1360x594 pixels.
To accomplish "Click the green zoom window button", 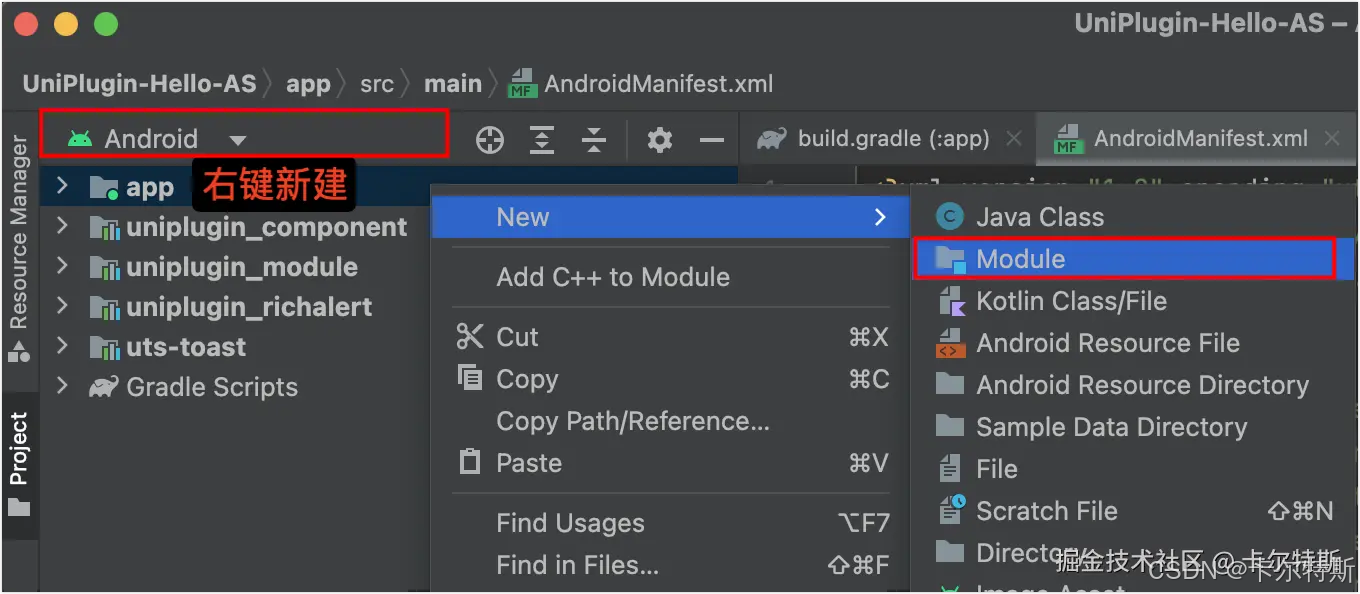I will coord(105,25).
